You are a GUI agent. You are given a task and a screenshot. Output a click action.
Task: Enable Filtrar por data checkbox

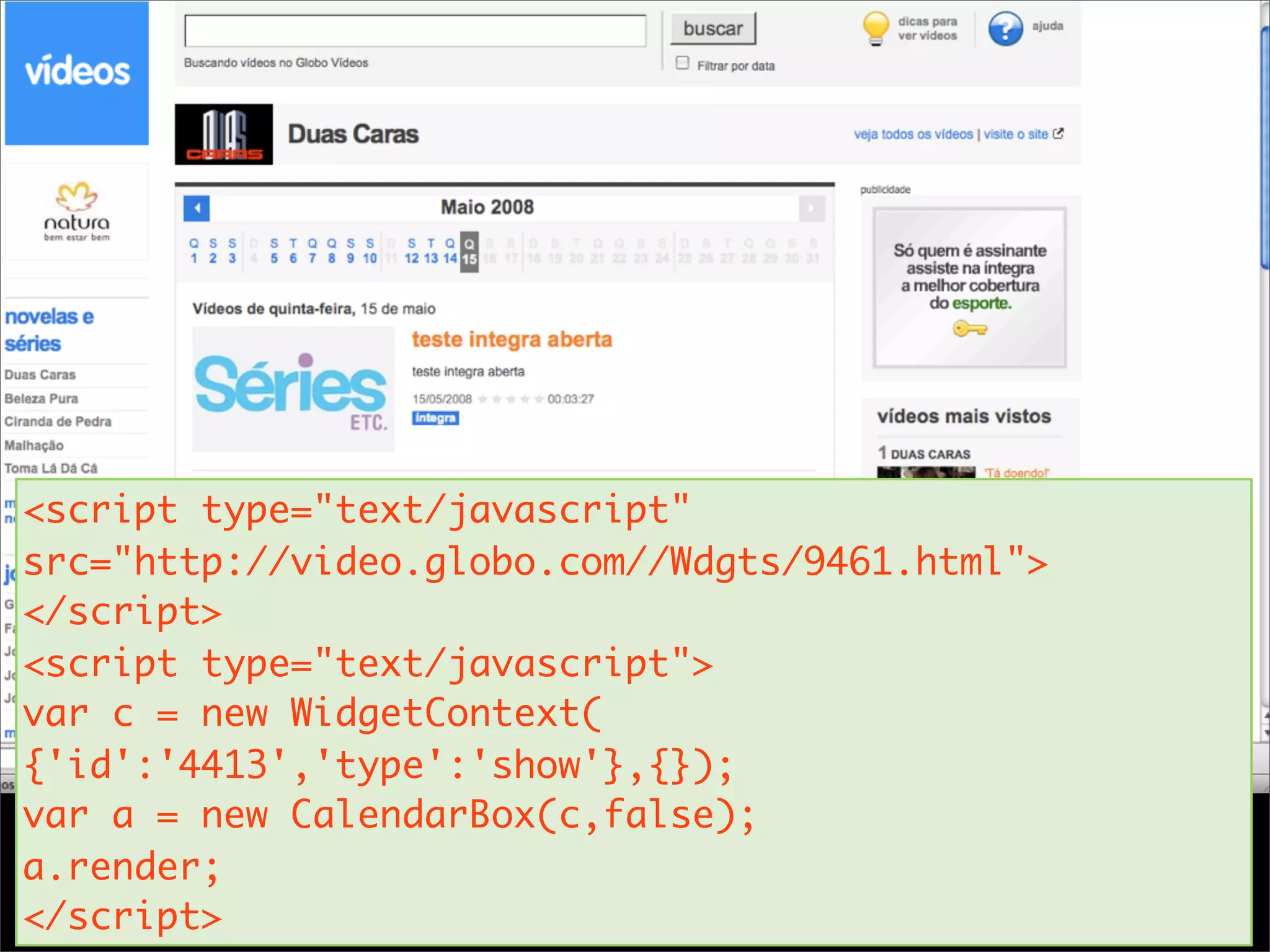coord(682,63)
